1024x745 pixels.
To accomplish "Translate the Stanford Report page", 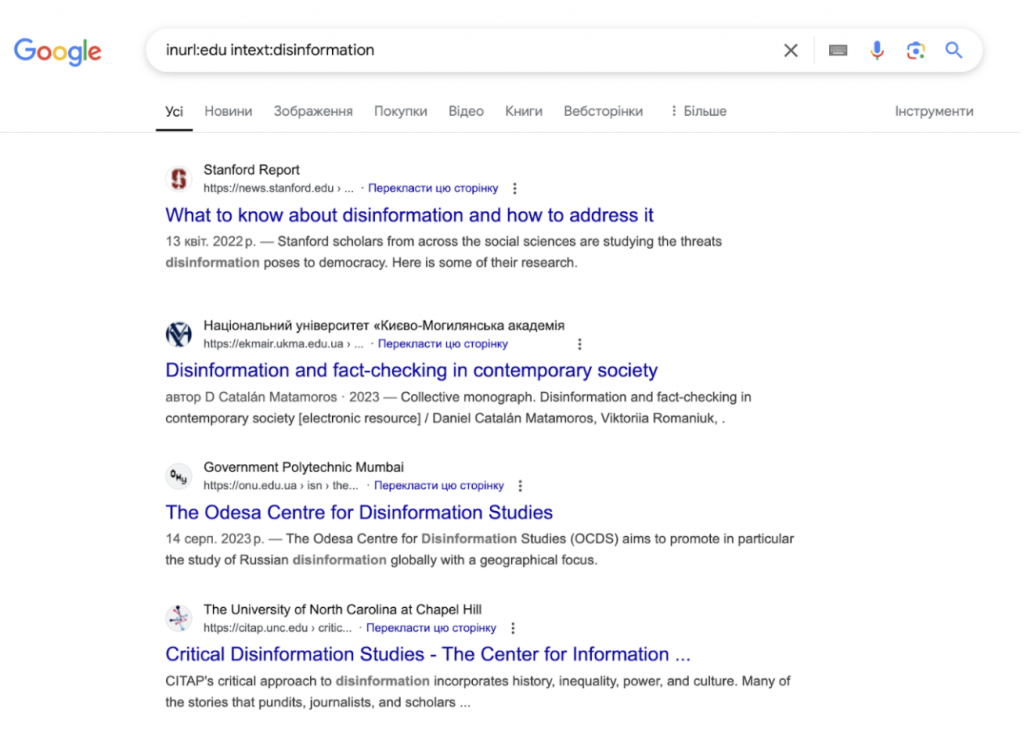I will pyautogui.click(x=433, y=188).
